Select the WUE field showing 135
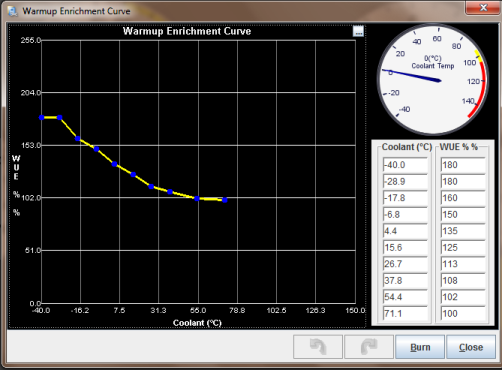The image size is (502, 370). pos(463,231)
